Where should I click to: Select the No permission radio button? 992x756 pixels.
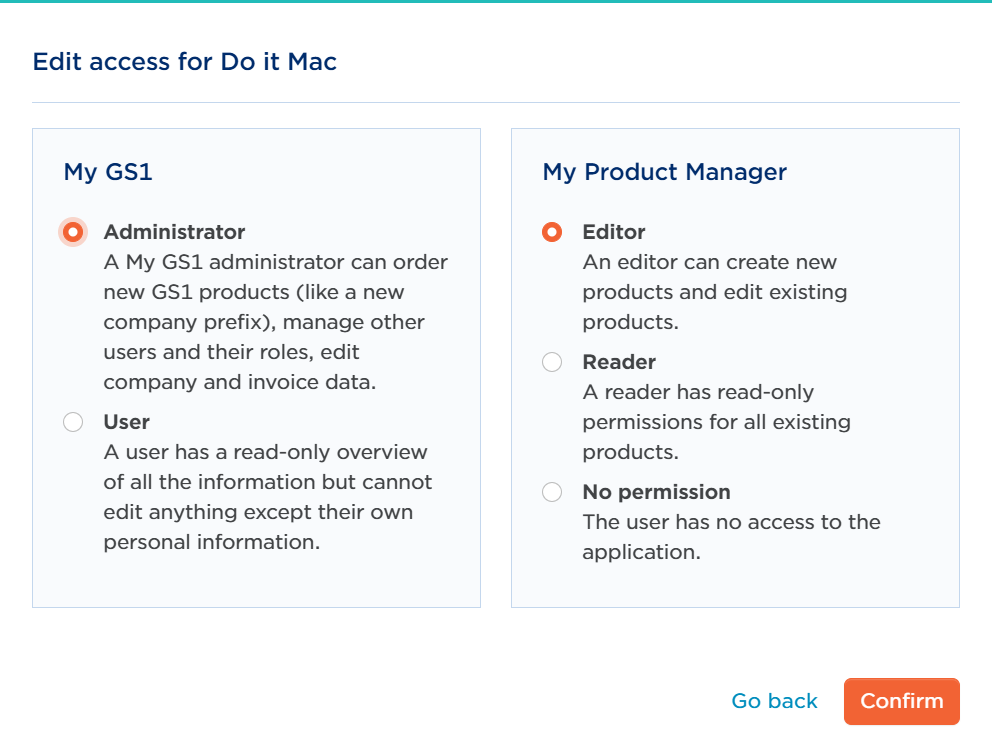552,492
